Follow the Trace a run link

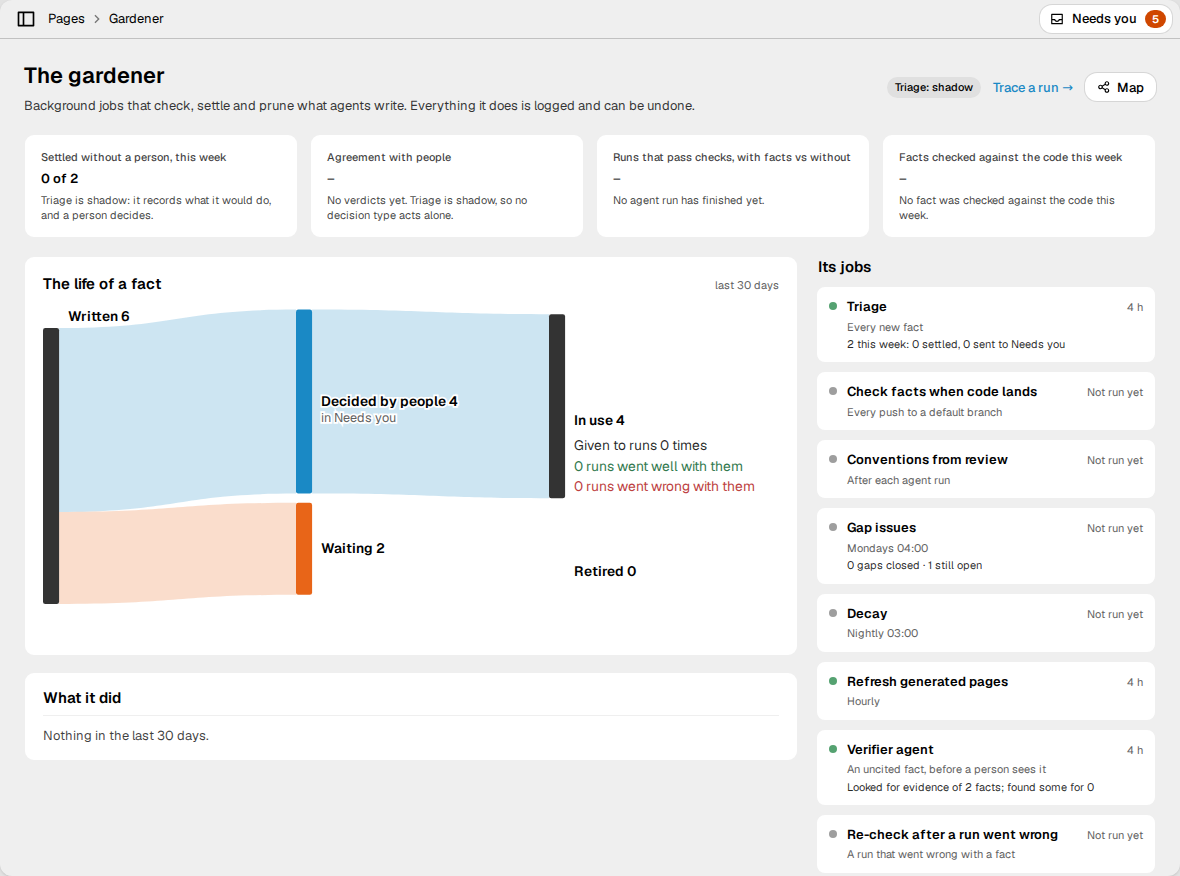pos(1032,87)
